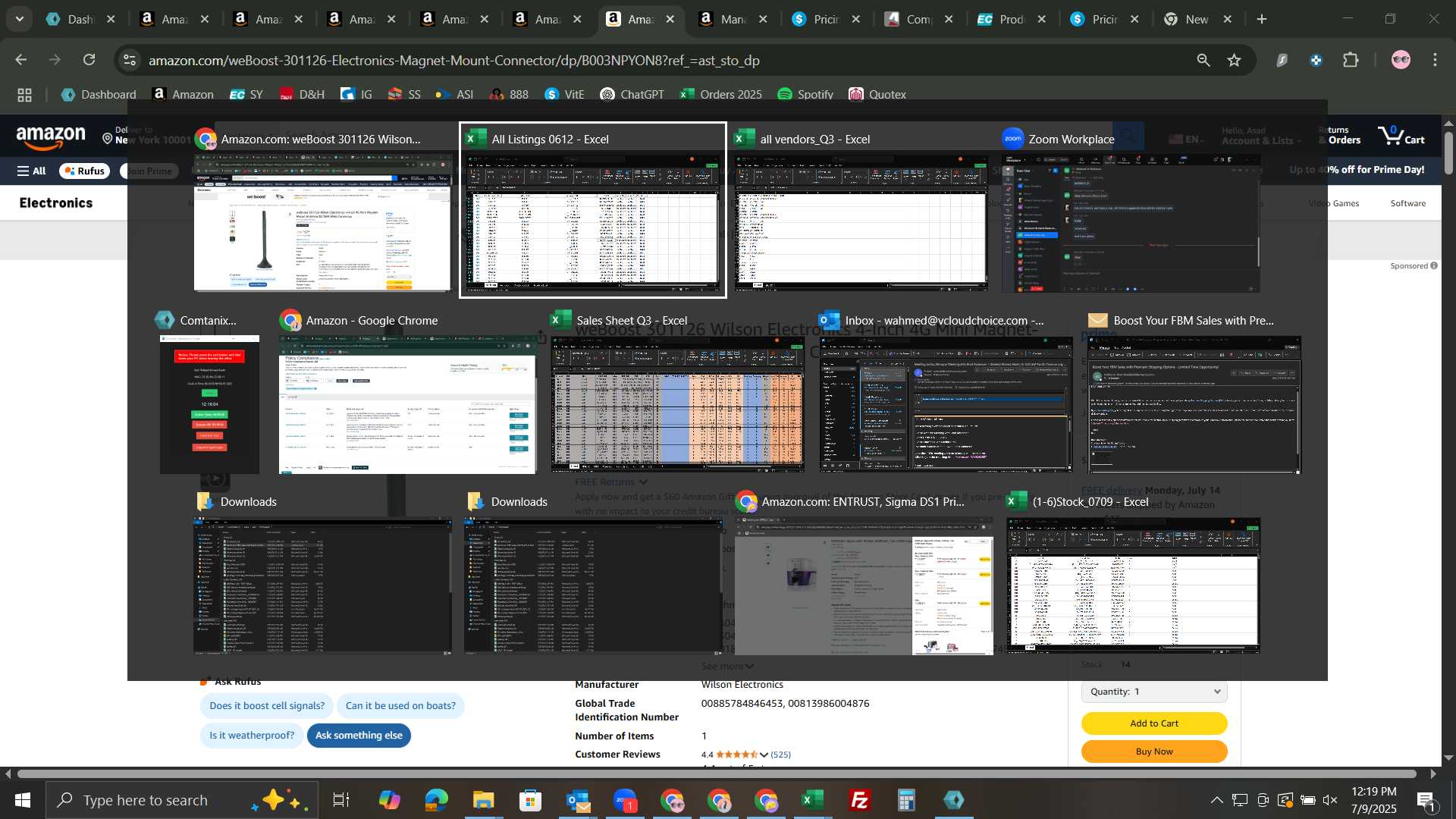
Task: Expand the customer reviews rating chevron
Action: coord(764,755)
